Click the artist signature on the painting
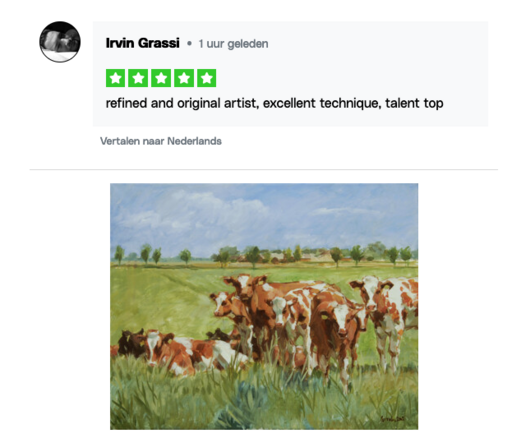512x438 pixels. (x=392, y=418)
